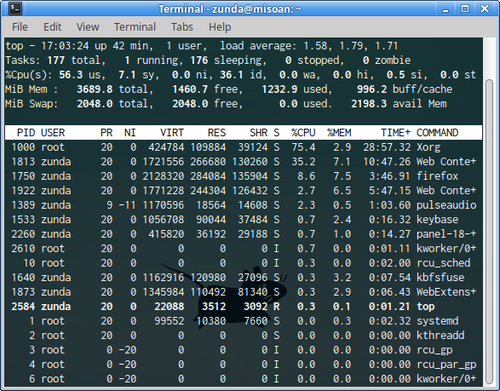
Task: Click the 75.4 CPU value for Xorg
Action: click(303, 147)
